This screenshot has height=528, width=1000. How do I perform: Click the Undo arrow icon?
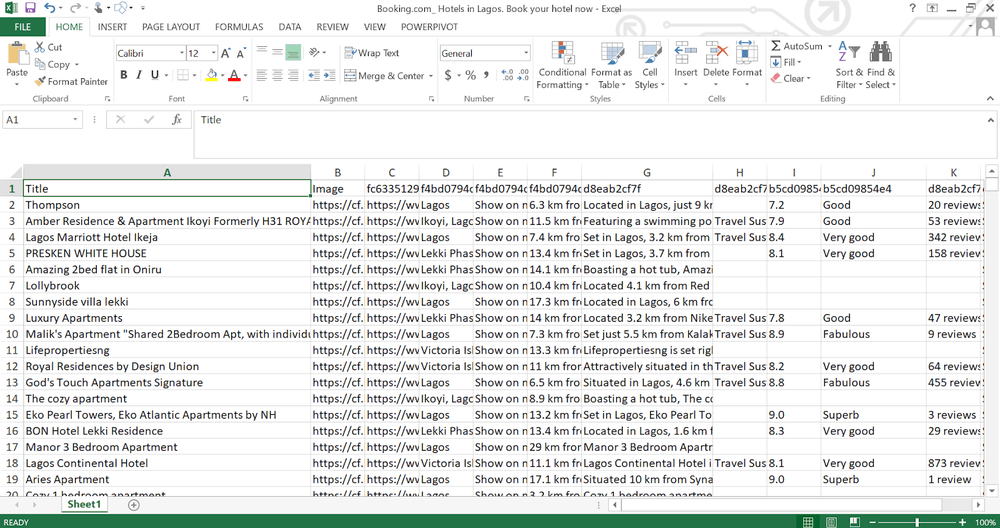click(50, 8)
